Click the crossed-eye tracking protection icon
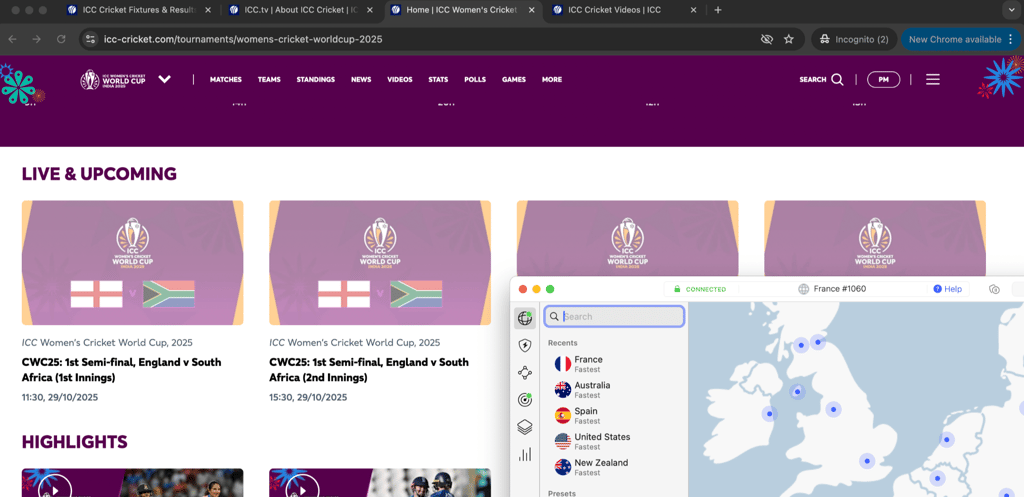This screenshot has width=1024, height=497. point(767,39)
